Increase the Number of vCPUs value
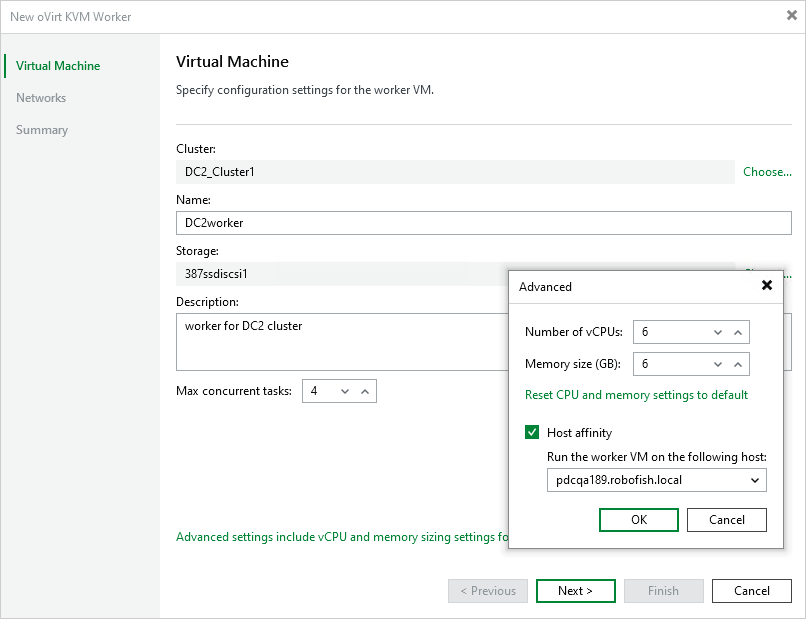The height and width of the screenshot is (619, 806). click(x=738, y=333)
